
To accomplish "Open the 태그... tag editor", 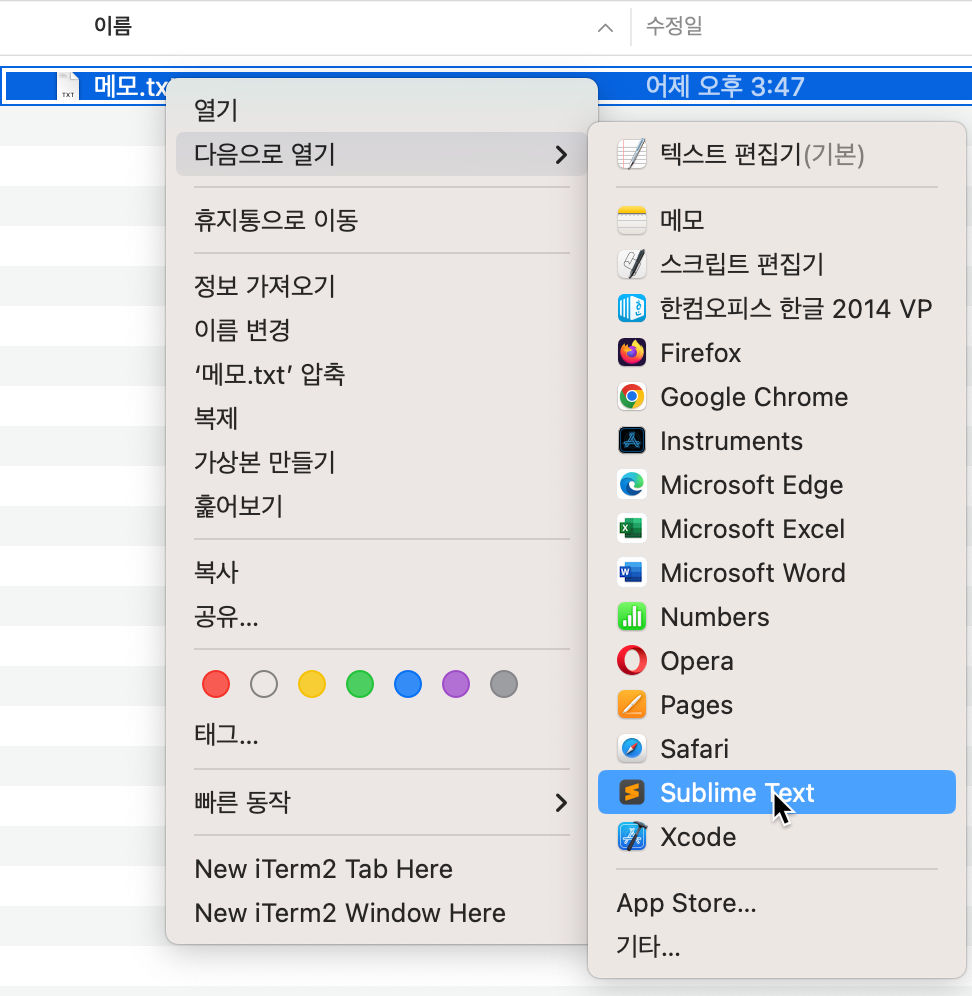I will point(381,735).
